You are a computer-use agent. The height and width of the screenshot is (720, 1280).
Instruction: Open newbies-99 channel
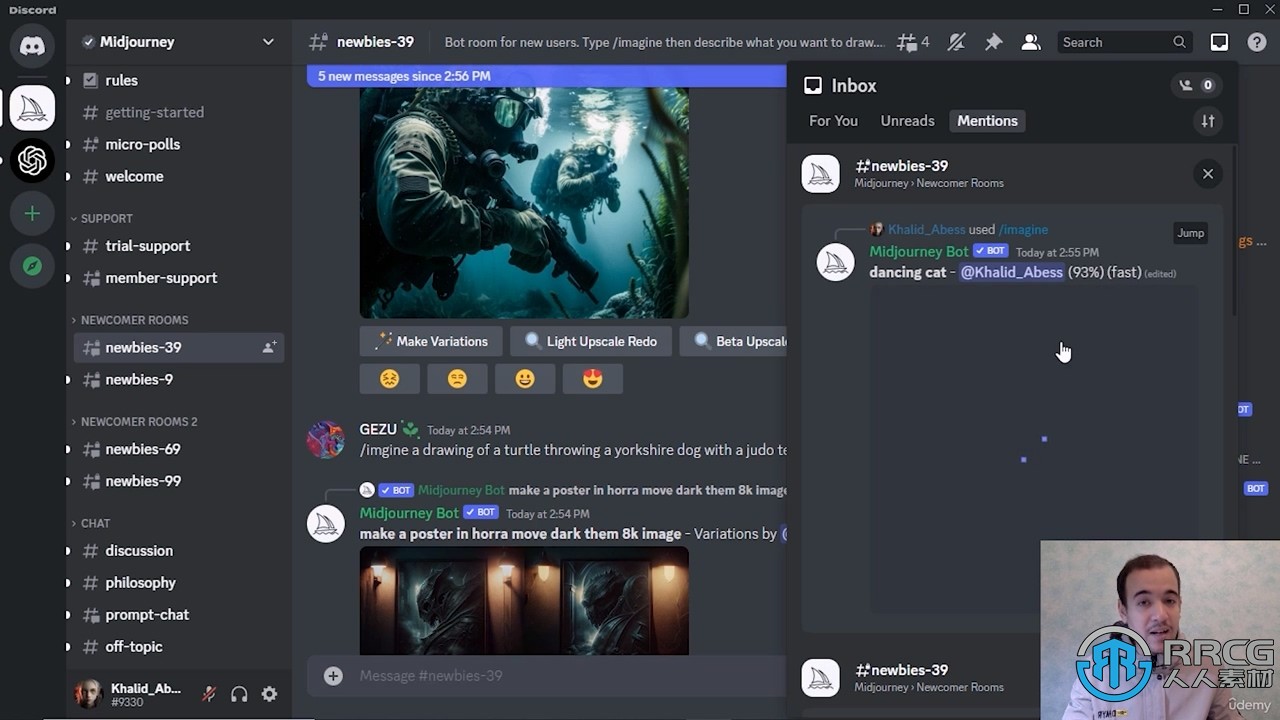(x=179, y=481)
